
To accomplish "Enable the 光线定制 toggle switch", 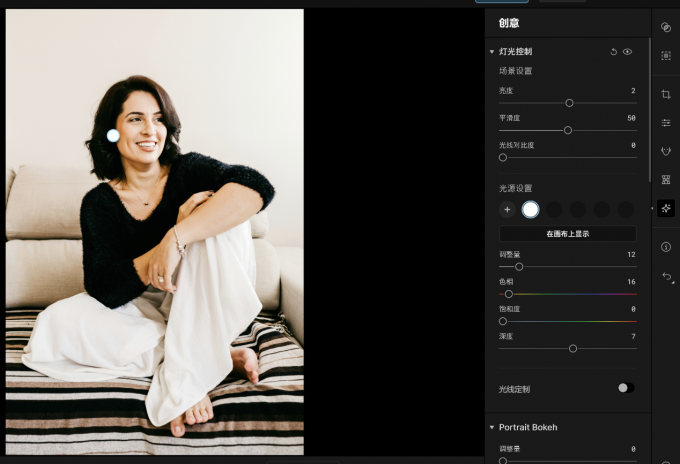I will pyautogui.click(x=626, y=388).
